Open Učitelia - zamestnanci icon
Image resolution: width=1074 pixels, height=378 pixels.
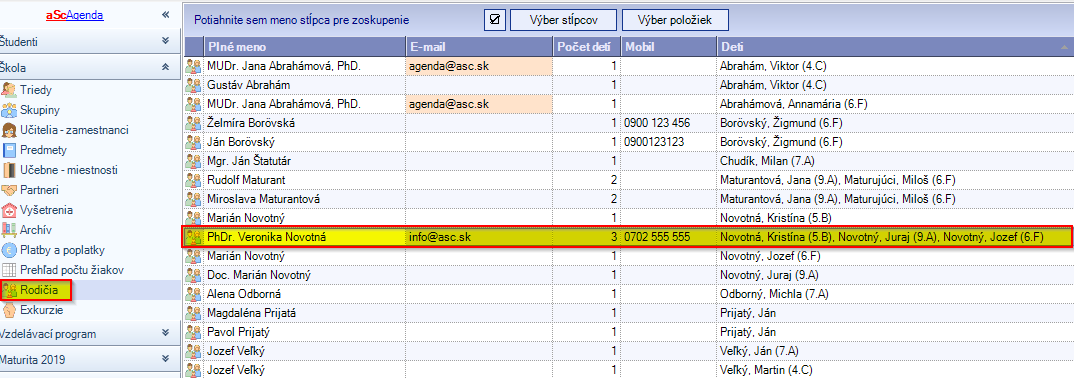[x=10, y=129]
